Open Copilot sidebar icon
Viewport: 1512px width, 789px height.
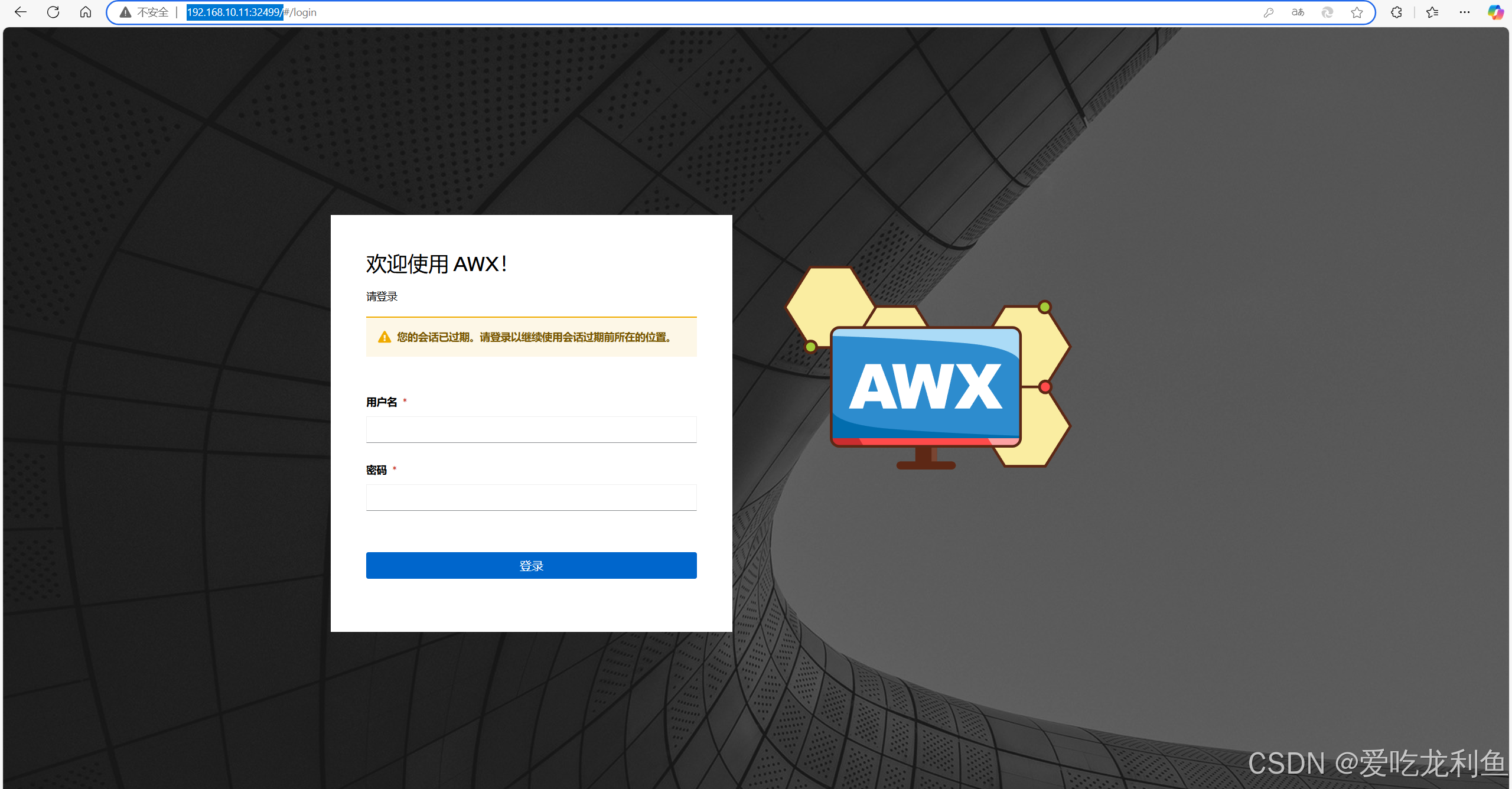pyautogui.click(x=1495, y=12)
